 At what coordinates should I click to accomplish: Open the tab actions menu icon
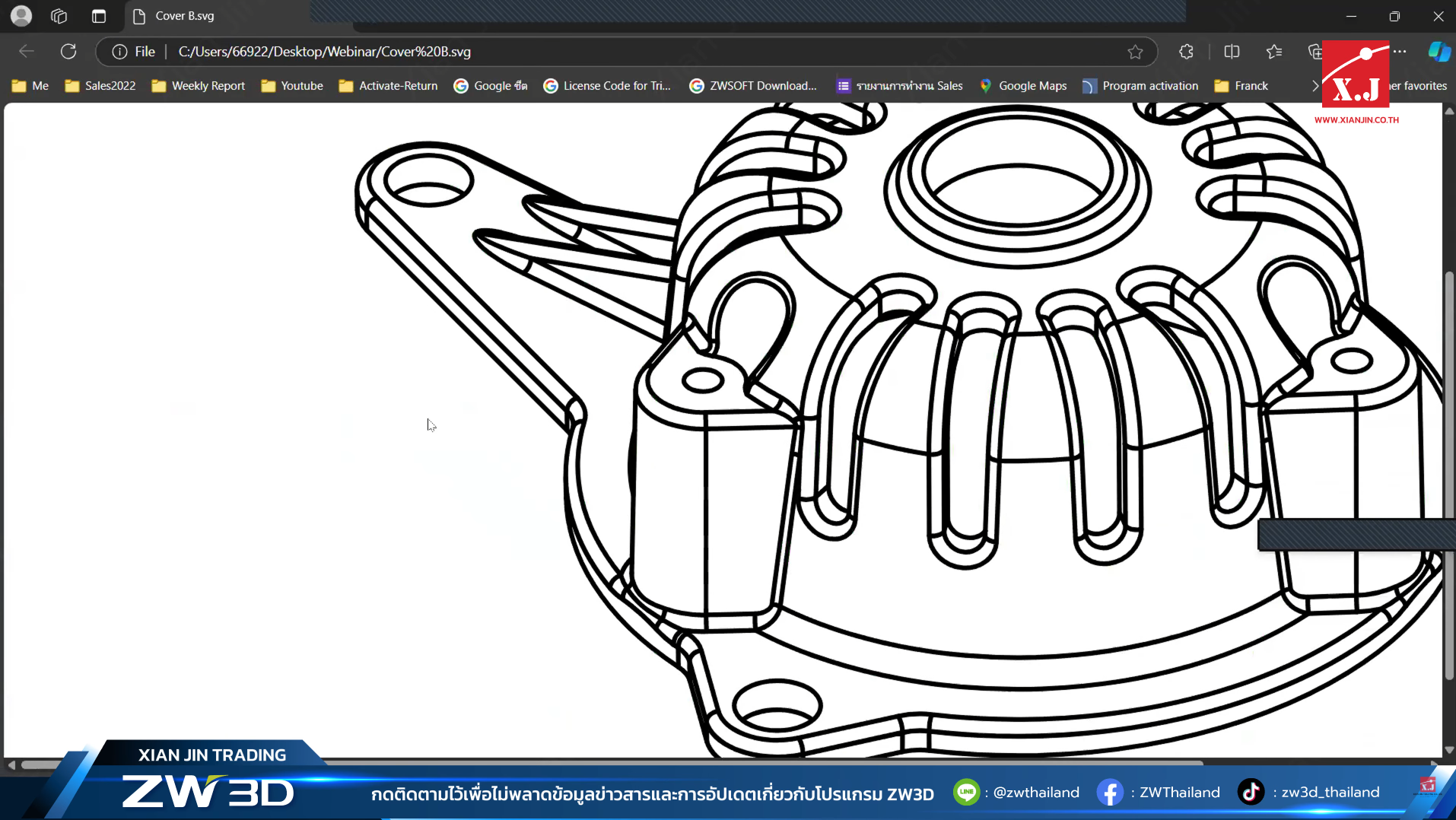tap(99, 16)
